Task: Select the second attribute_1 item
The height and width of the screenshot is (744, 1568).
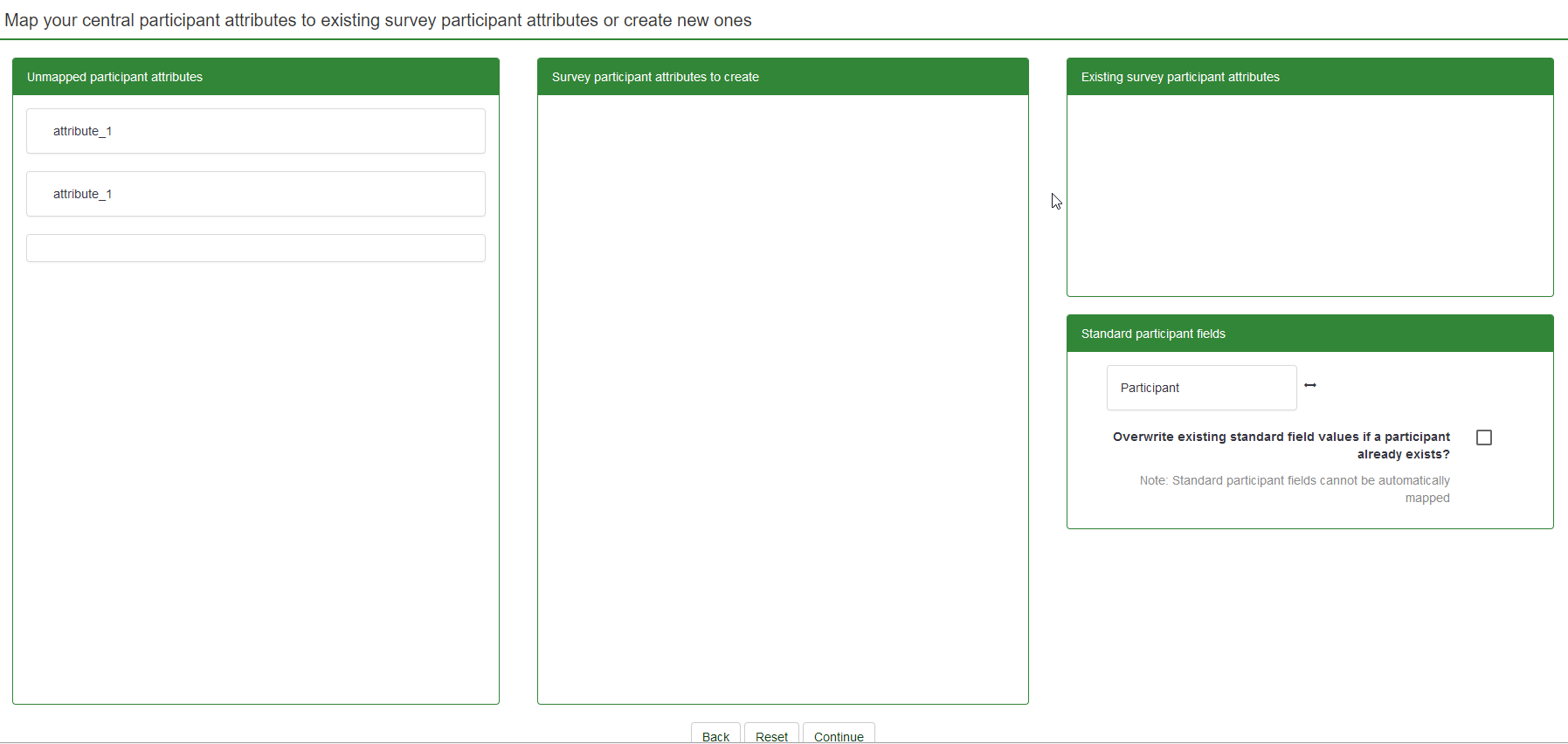Action: click(x=255, y=194)
